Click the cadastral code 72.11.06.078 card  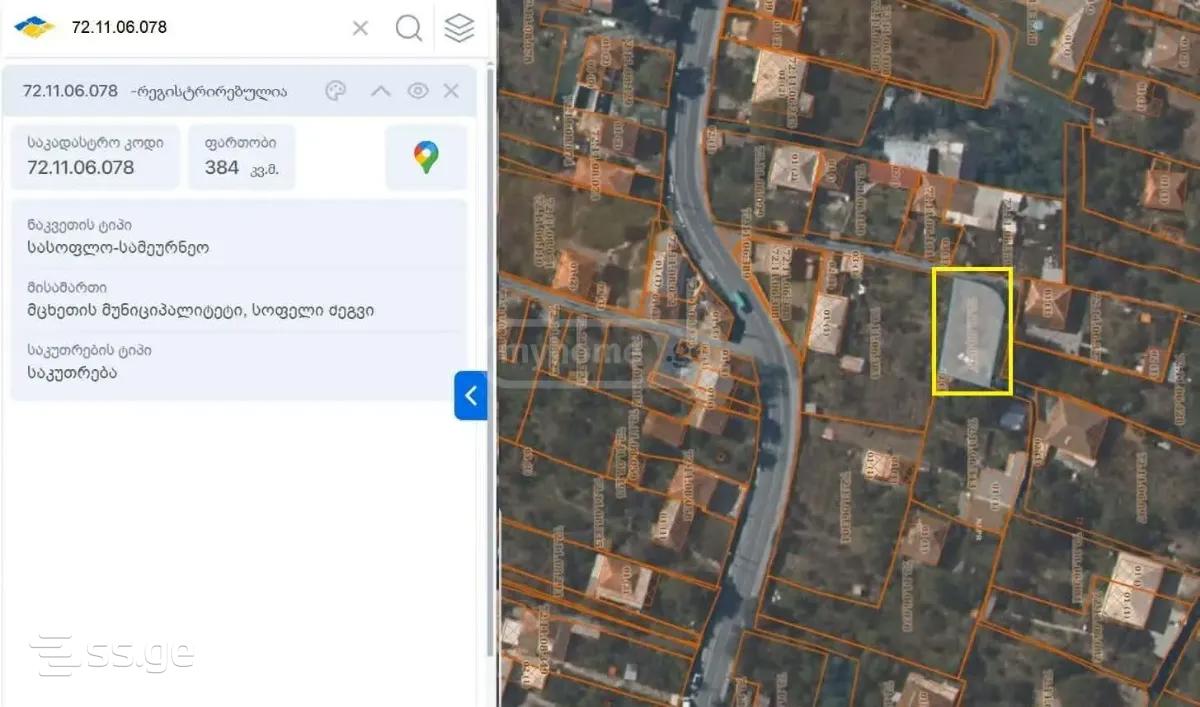[x=95, y=157]
